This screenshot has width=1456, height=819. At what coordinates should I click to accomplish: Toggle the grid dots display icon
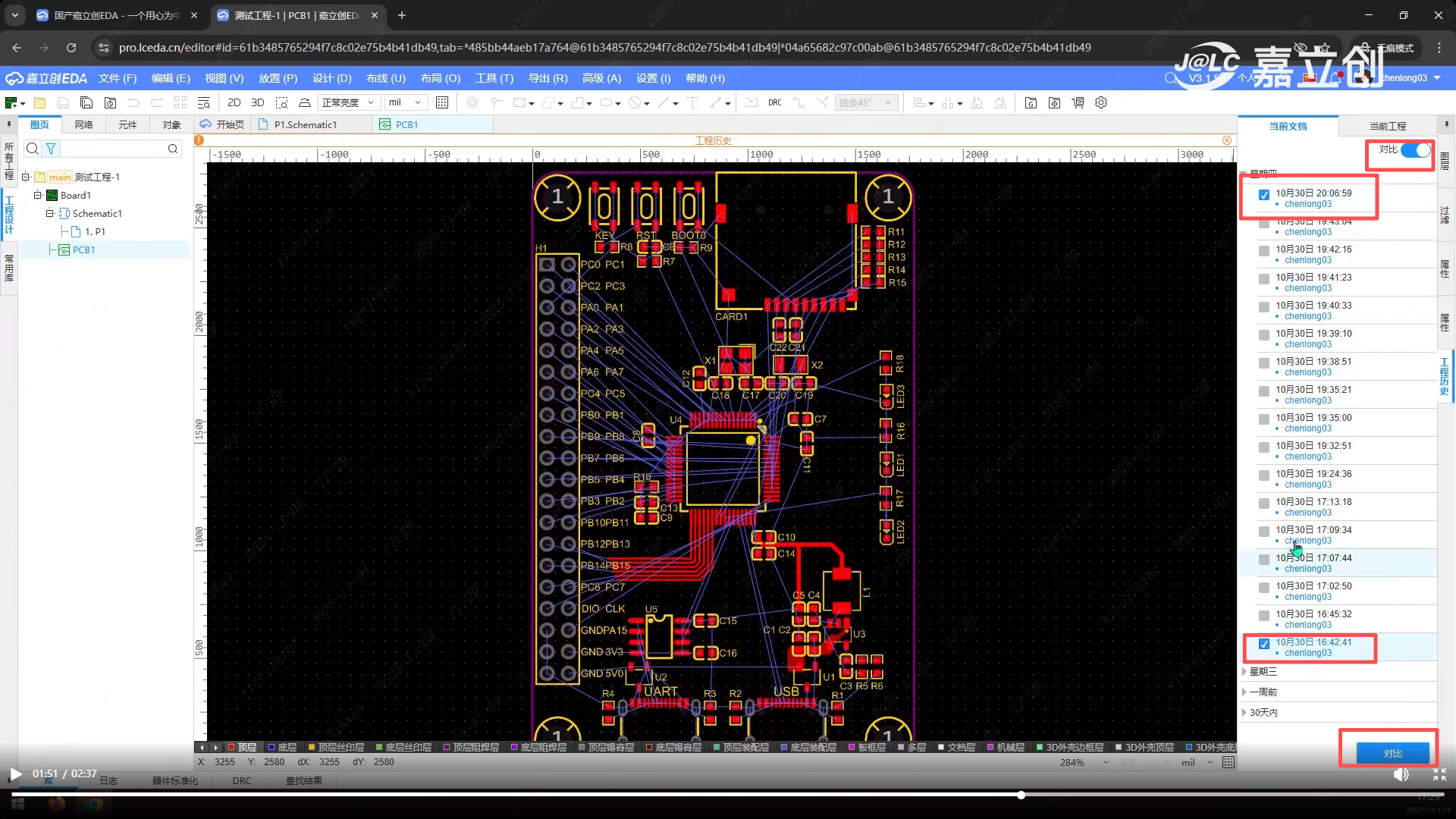click(442, 102)
